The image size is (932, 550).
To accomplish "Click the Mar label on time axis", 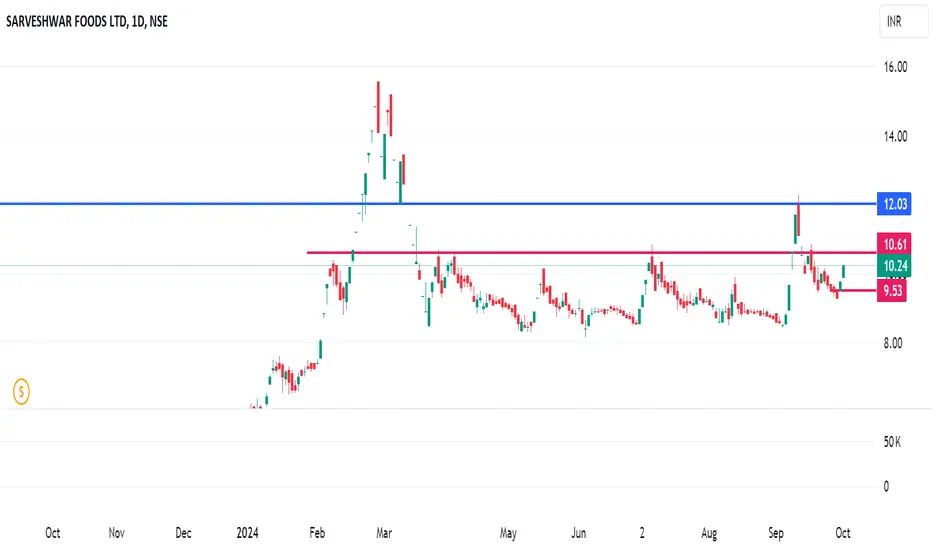I will coord(384,533).
